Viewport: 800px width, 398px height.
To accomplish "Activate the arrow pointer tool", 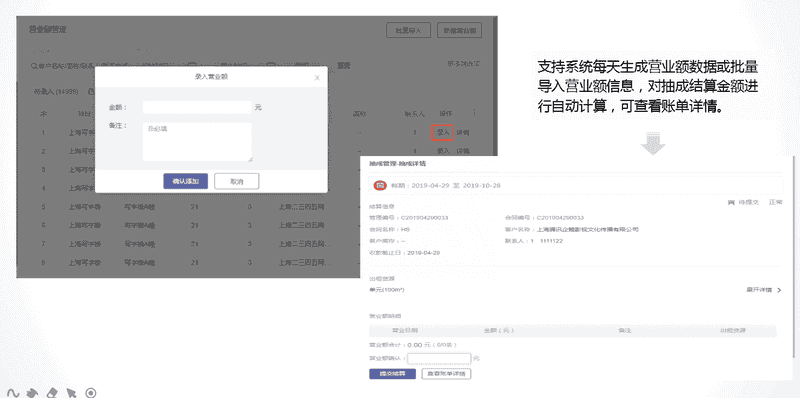I will [71, 393].
